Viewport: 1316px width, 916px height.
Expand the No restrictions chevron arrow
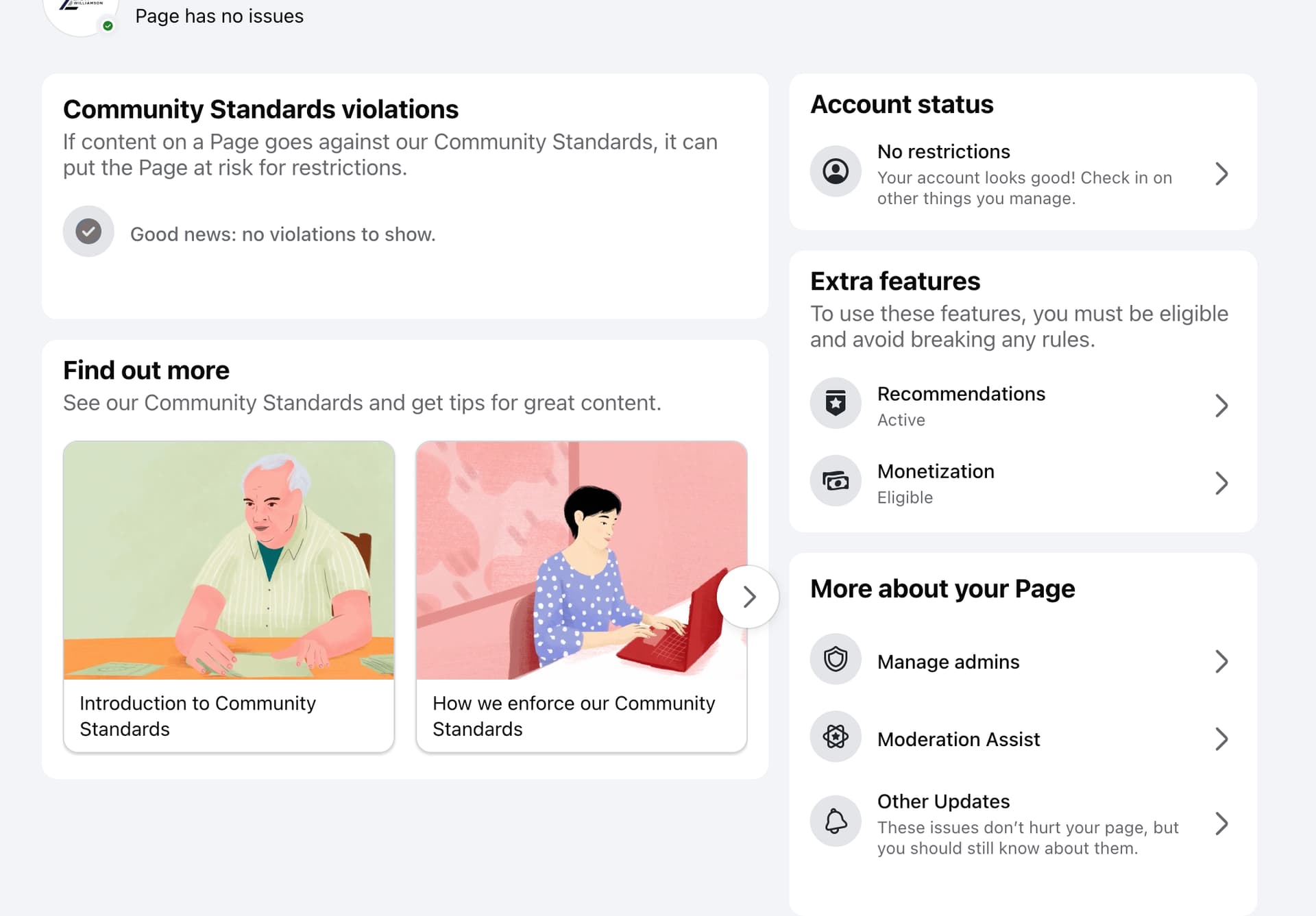click(1221, 174)
